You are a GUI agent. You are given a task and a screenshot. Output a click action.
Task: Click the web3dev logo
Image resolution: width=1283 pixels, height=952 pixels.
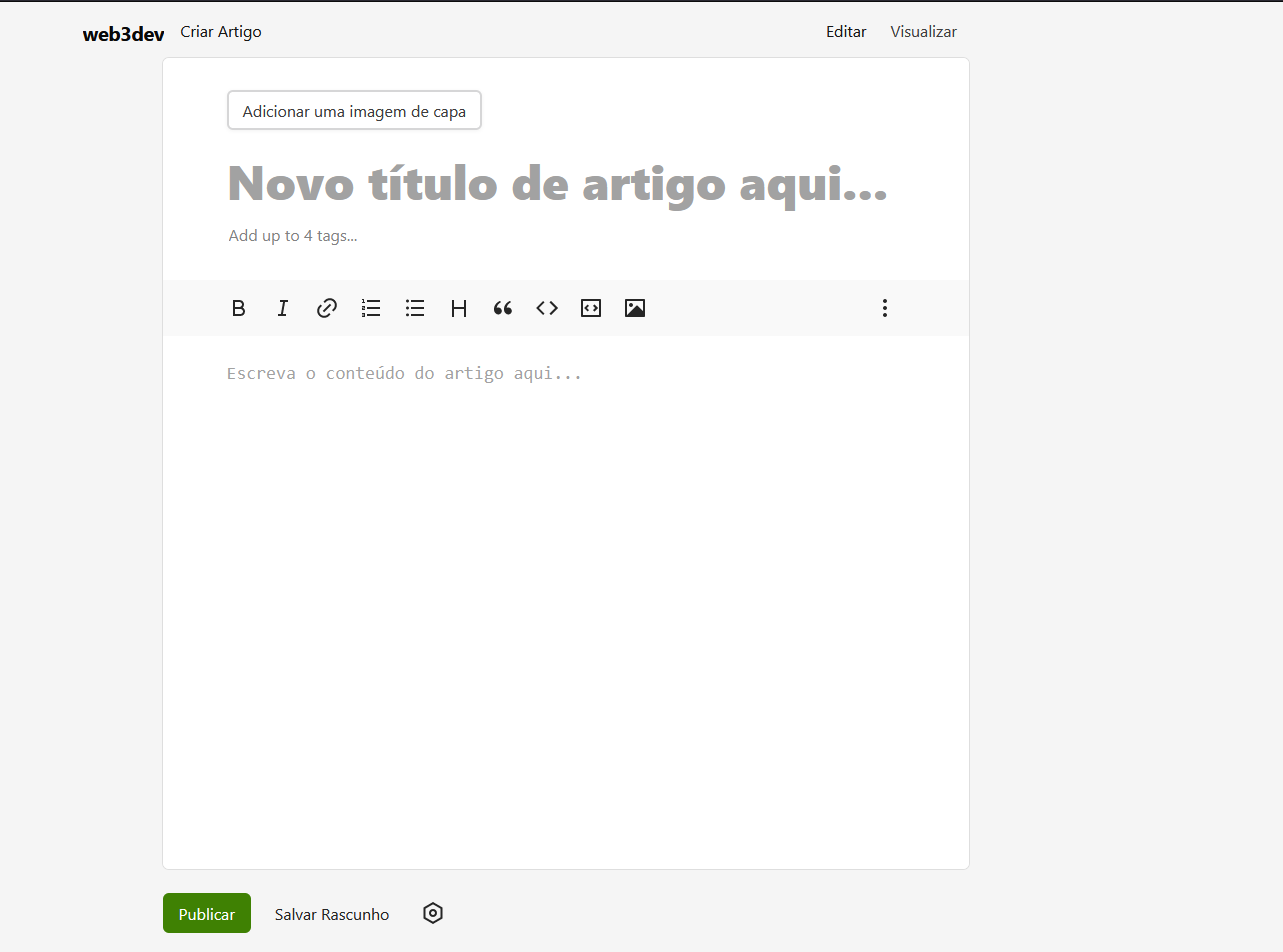123,31
